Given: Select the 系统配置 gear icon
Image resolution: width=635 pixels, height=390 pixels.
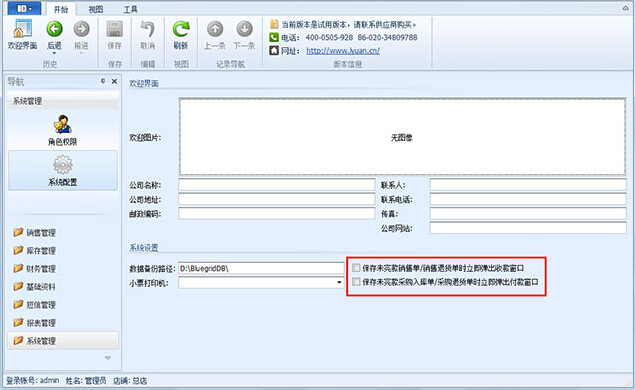Looking at the screenshot, I should (63, 165).
